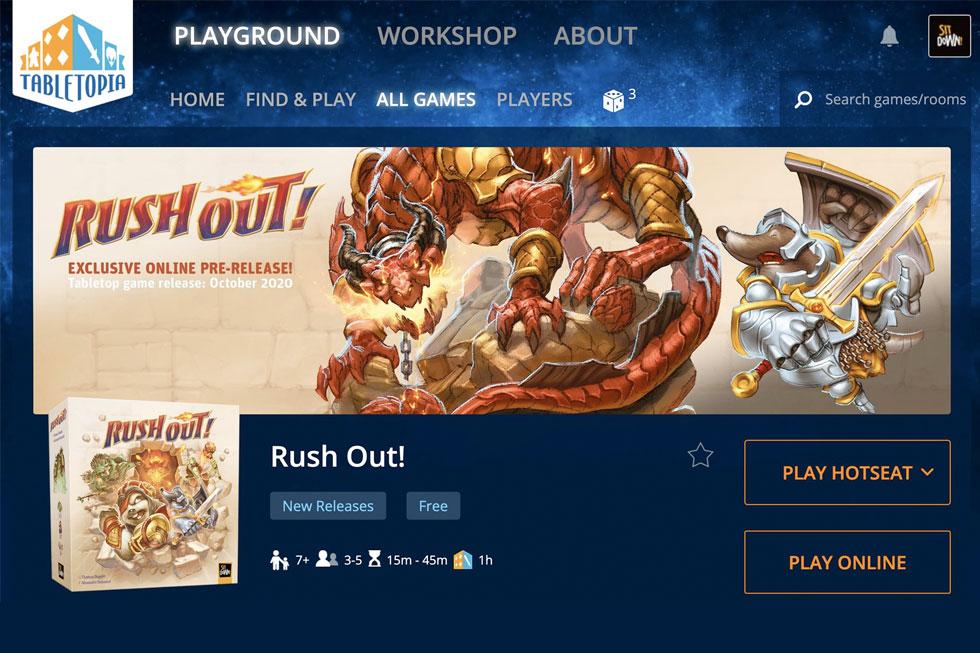Expand the Play Hotseat dropdown arrow
Image resolution: width=980 pixels, height=653 pixels.
(928, 472)
